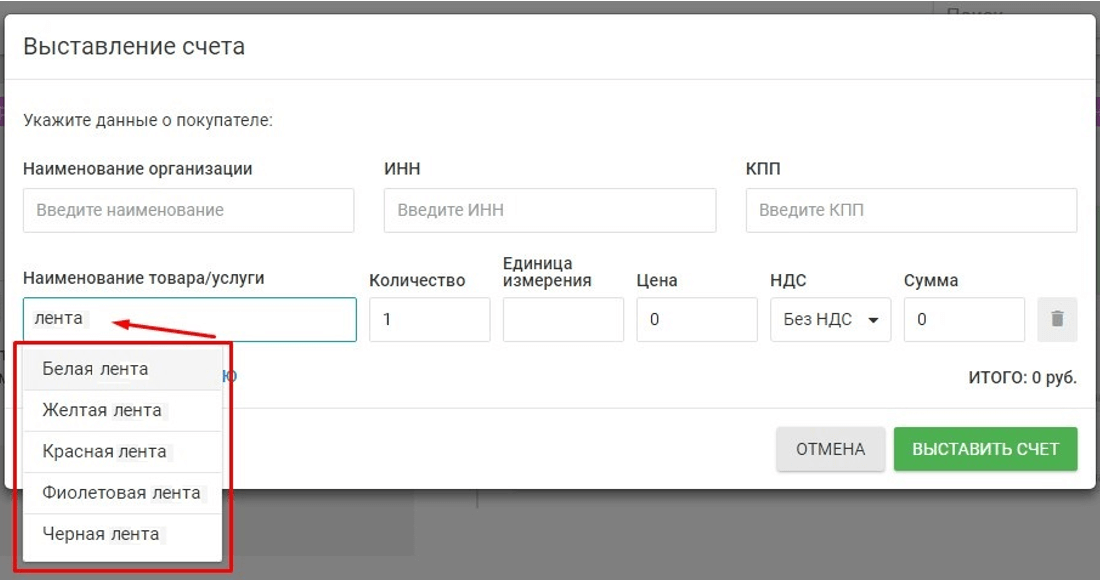Click the Выставление счета dialog title
The image size is (1100, 582).
click(134, 46)
